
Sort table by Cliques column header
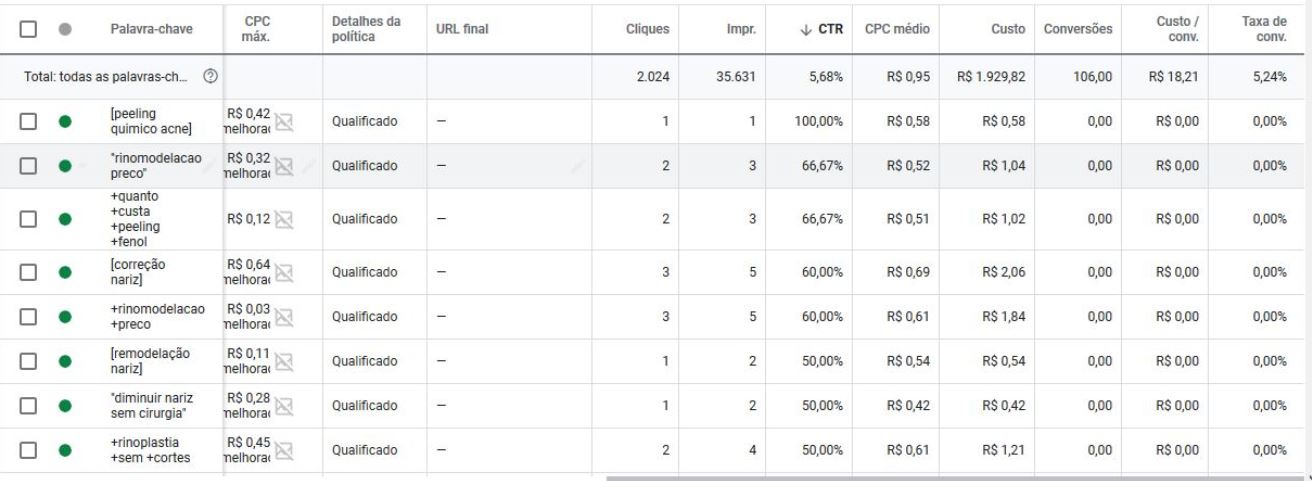click(x=647, y=31)
